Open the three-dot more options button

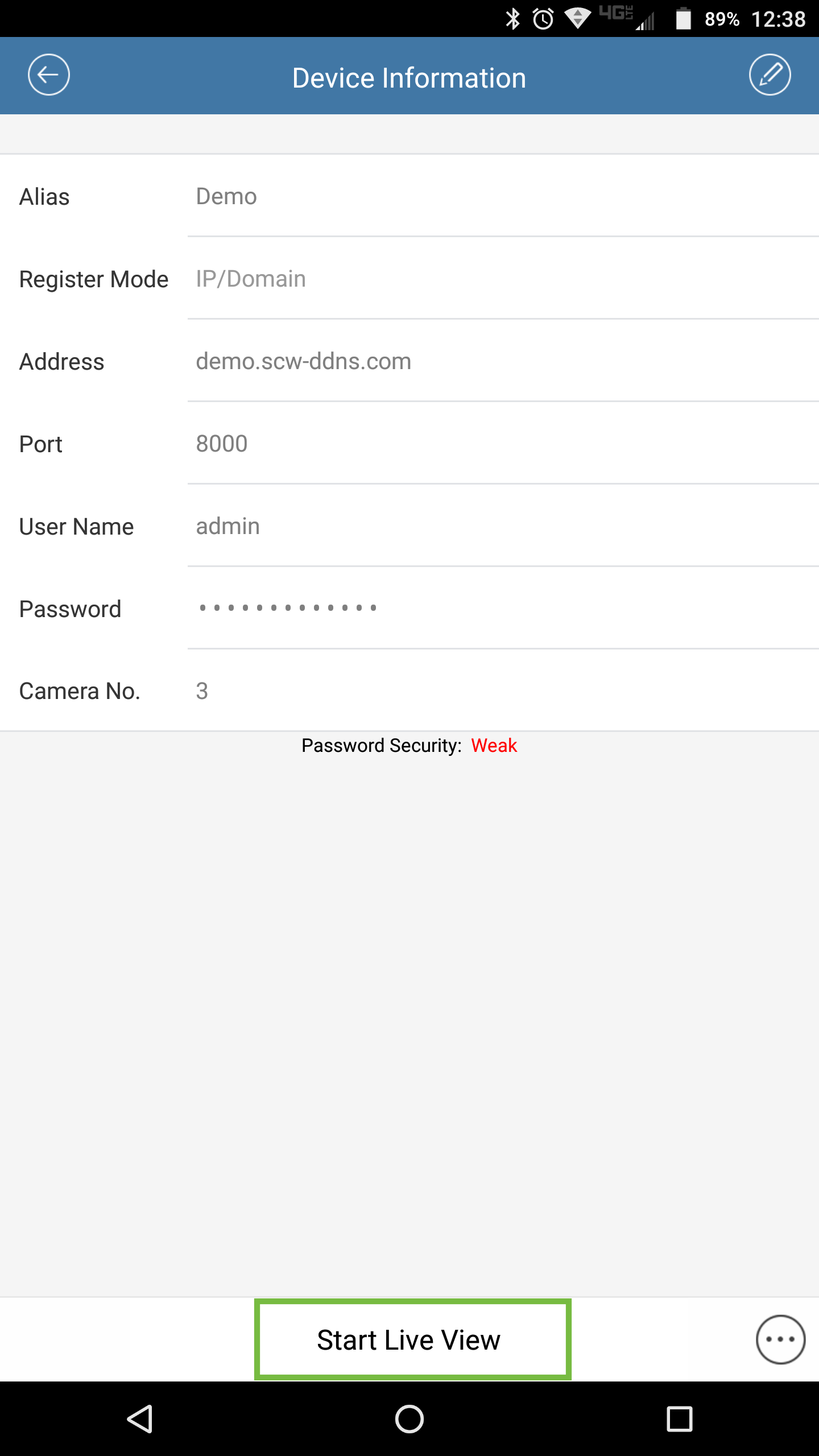pos(780,1339)
